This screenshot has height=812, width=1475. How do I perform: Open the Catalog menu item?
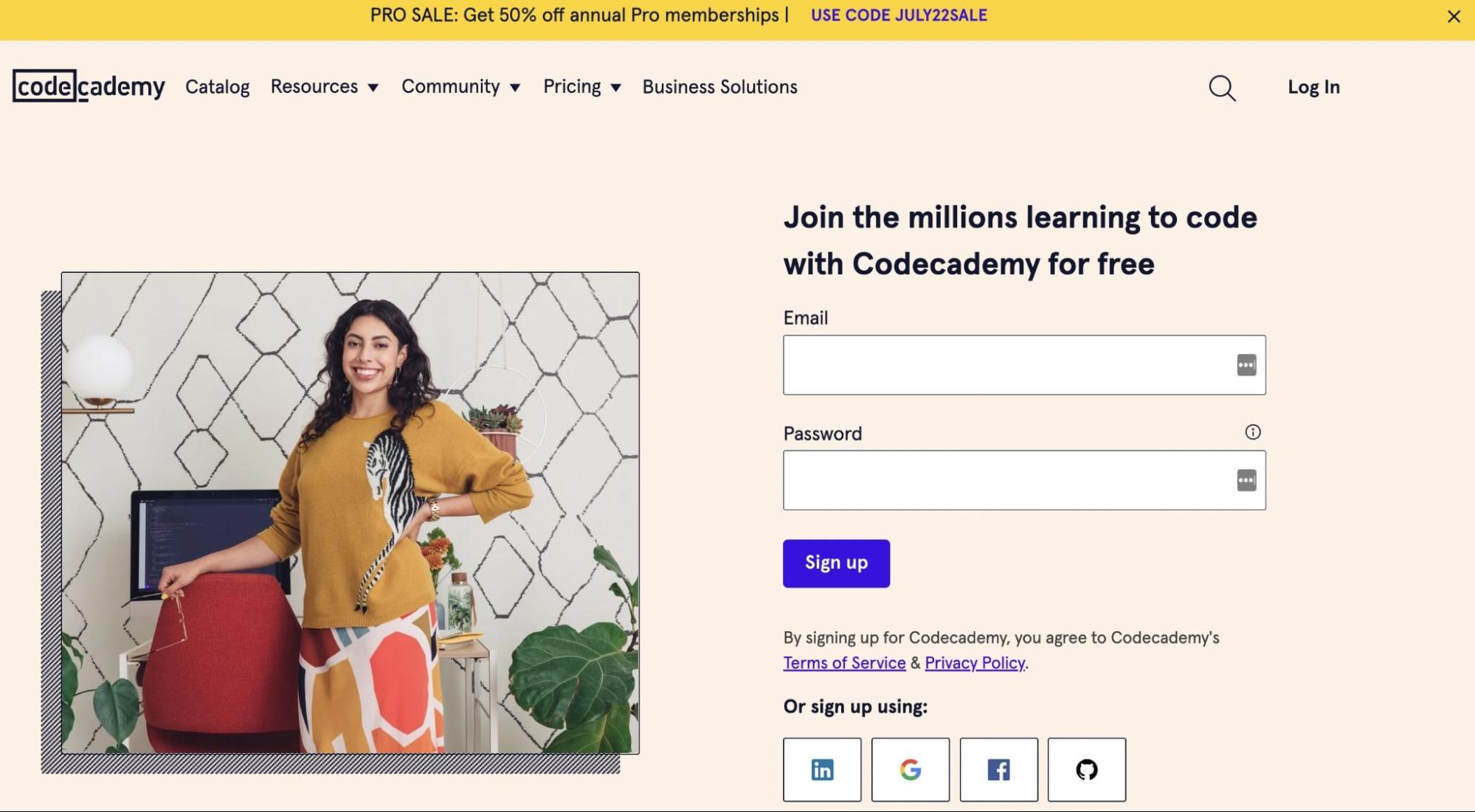pos(218,87)
